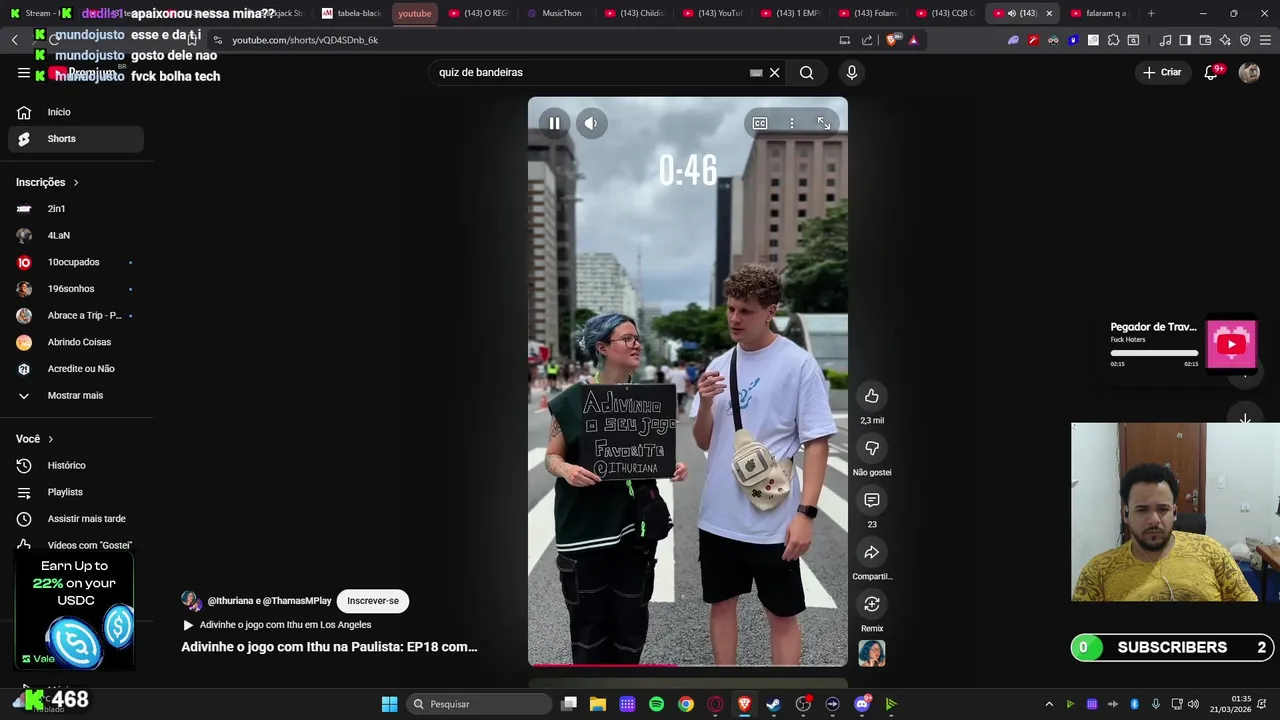This screenshot has width=1280, height=720.
Task: Pause the Shorts video
Action: tap(554, 123)
